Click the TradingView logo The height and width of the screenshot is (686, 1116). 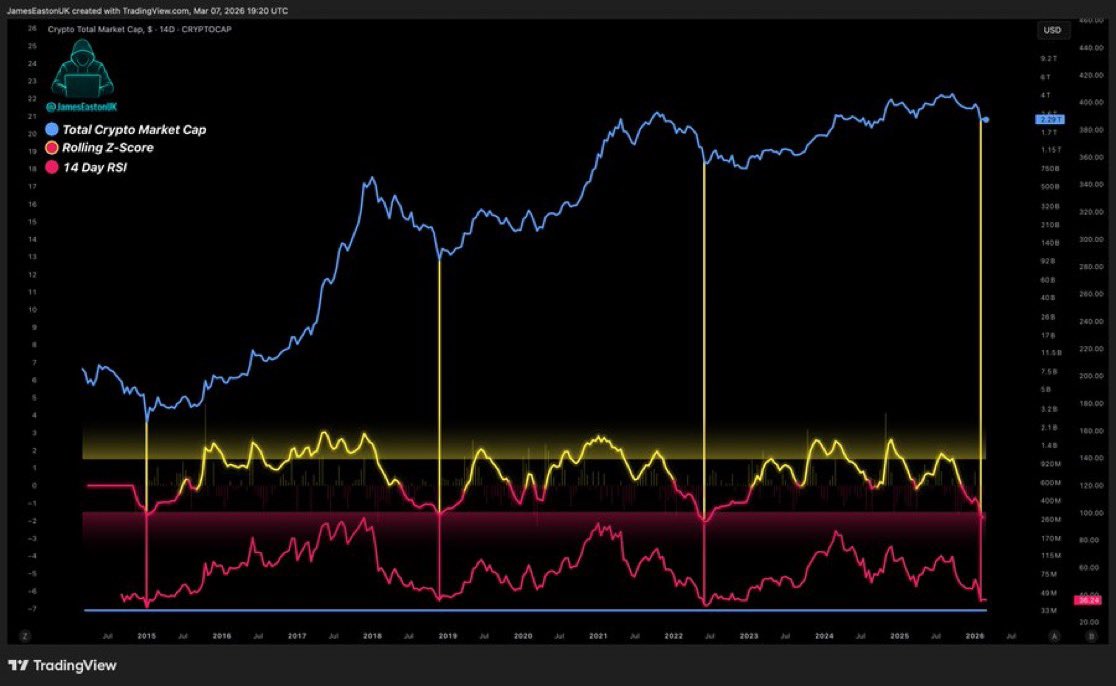click(x=62, y=665)
